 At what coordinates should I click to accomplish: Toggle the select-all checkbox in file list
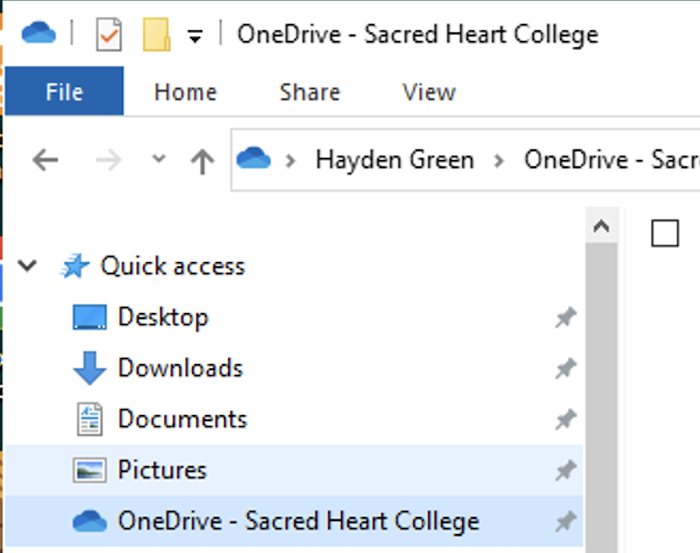coord(665,233)
